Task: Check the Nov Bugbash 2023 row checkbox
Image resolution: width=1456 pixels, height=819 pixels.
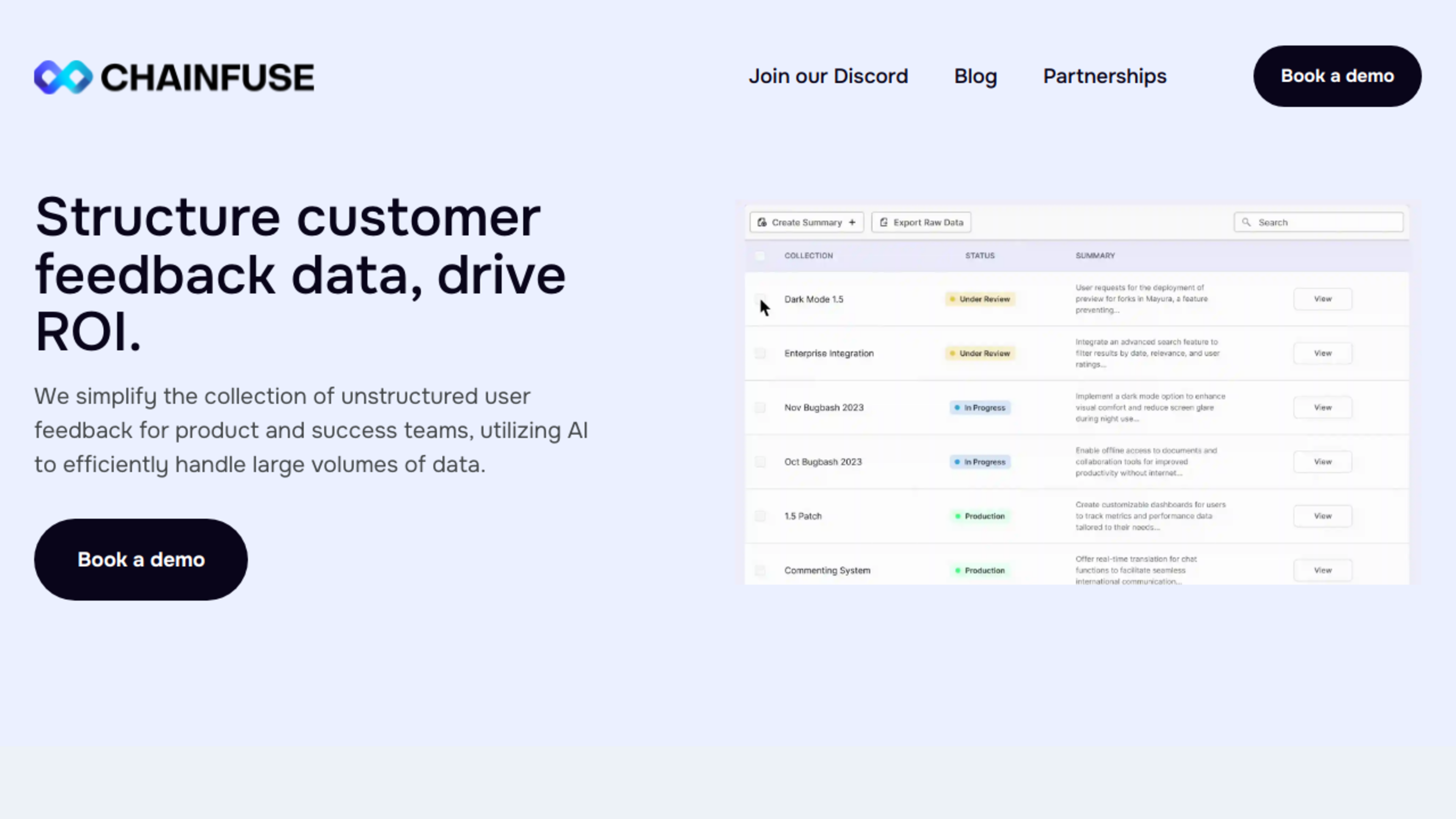Action: tap(760, 408)
